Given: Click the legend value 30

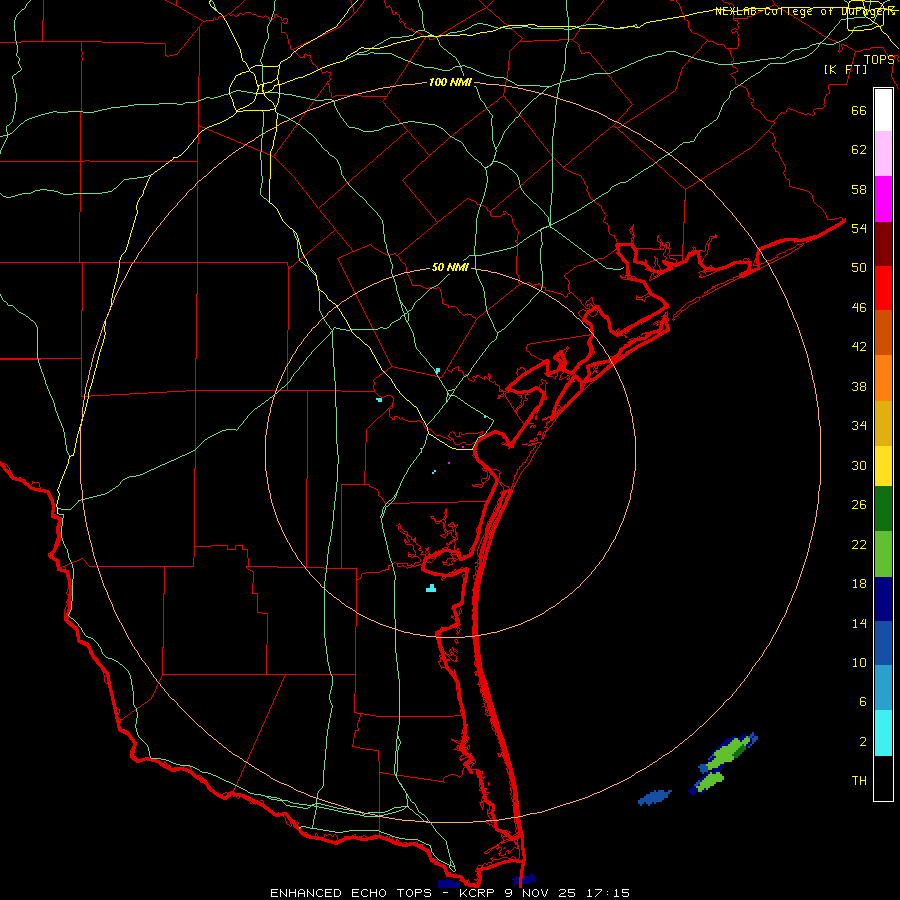Looking at the screenshot, I should pyautogui.click(x=859, y=465).
